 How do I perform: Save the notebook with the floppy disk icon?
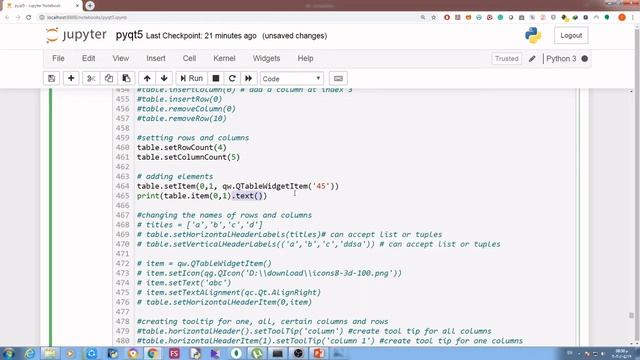tap(51, 78)
